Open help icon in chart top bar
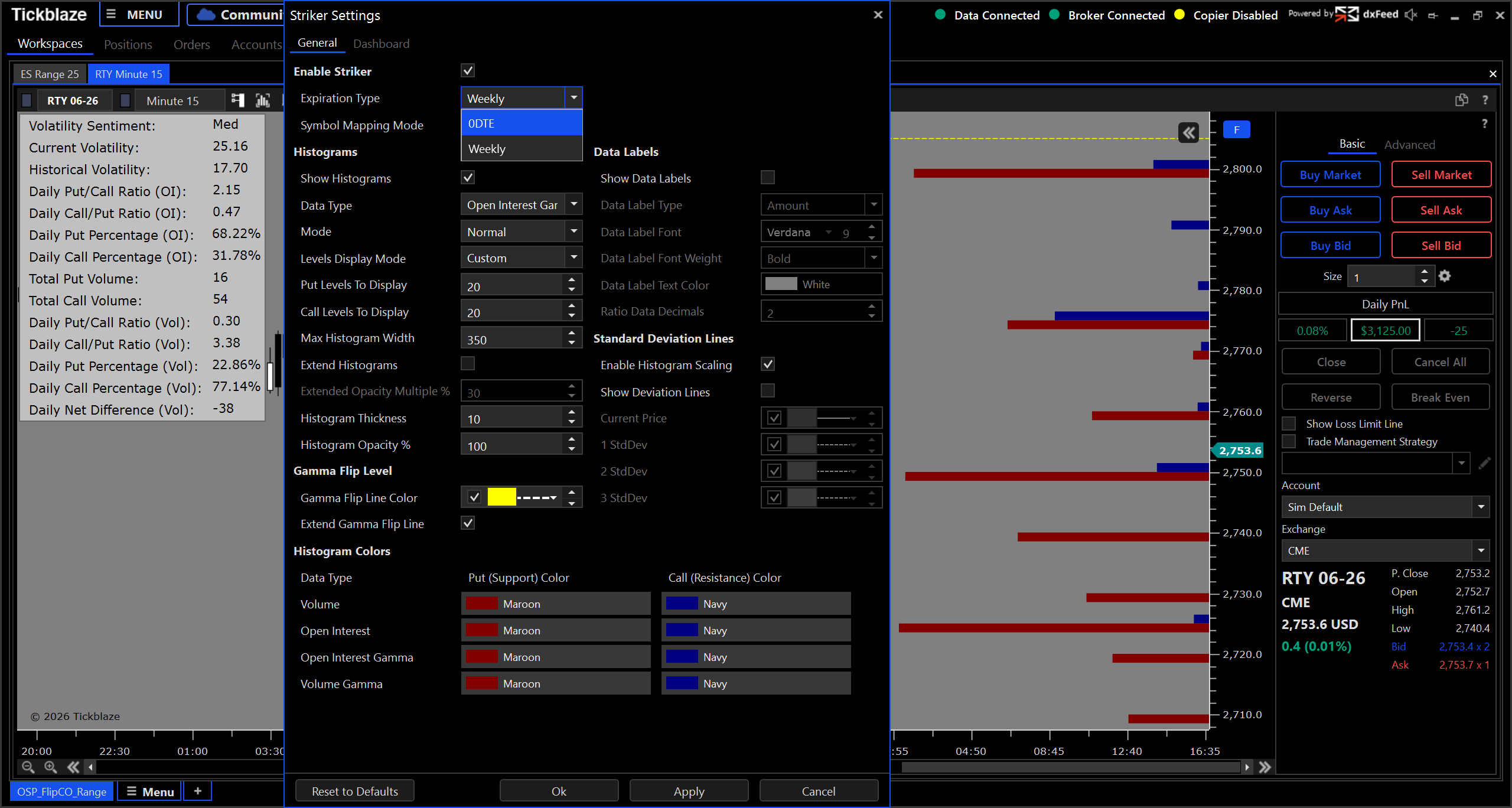The height and width of the screenshot is (808, 1512). coord(1485,100)
